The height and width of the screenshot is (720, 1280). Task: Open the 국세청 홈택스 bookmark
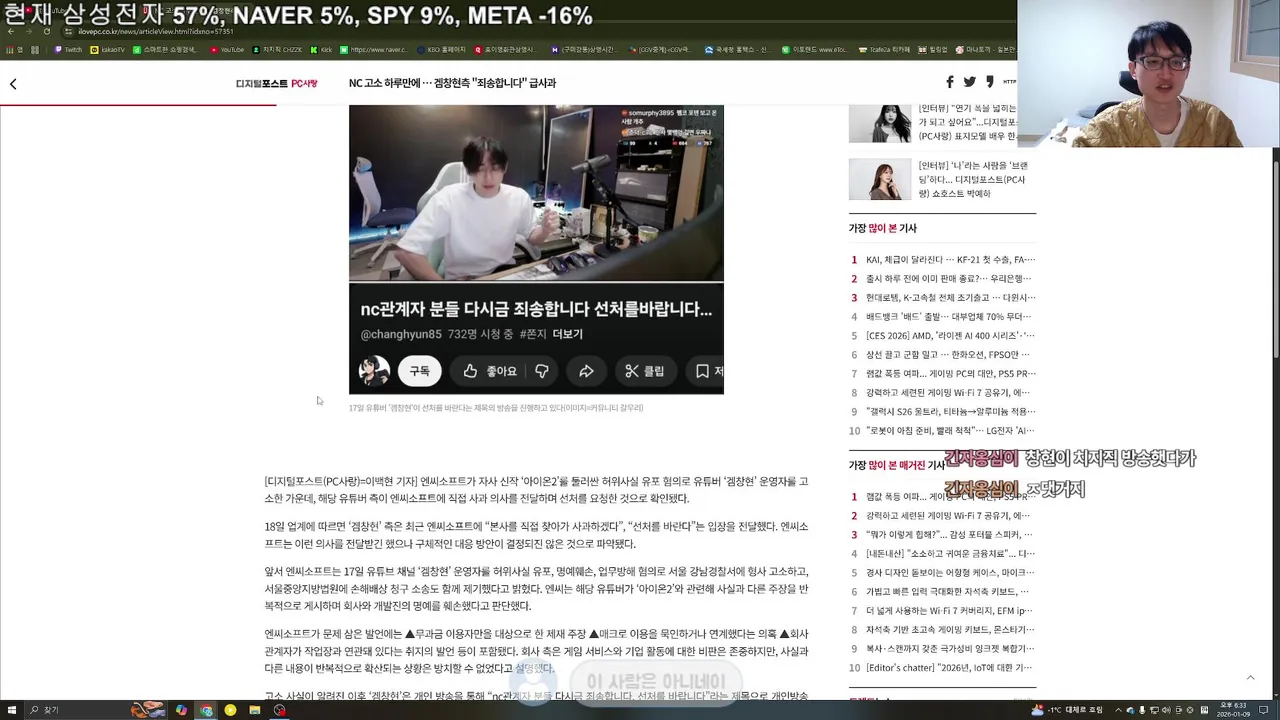[738, 49]
